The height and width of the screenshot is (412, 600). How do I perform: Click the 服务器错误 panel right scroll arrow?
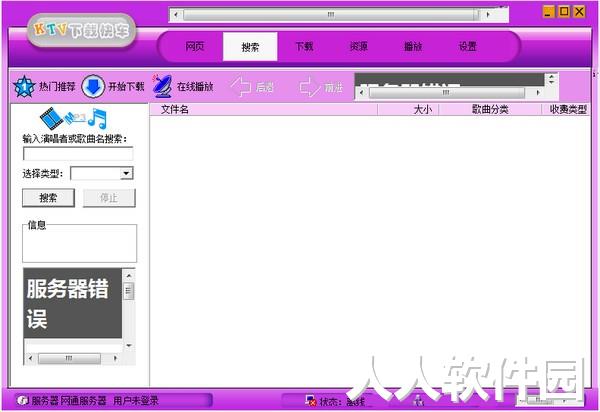click(115, 358)
